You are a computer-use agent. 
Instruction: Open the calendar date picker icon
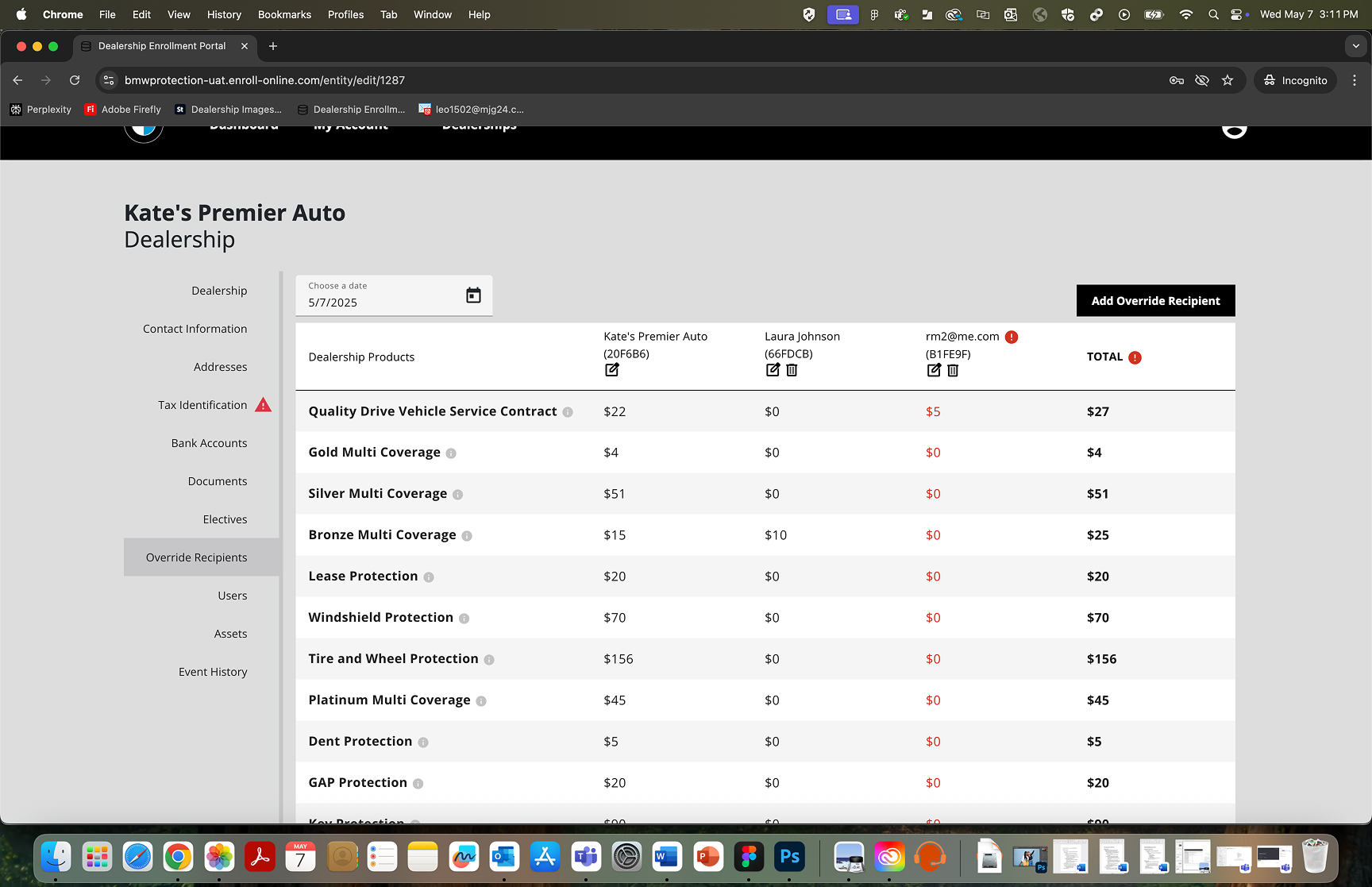click(x=473, y=295)
